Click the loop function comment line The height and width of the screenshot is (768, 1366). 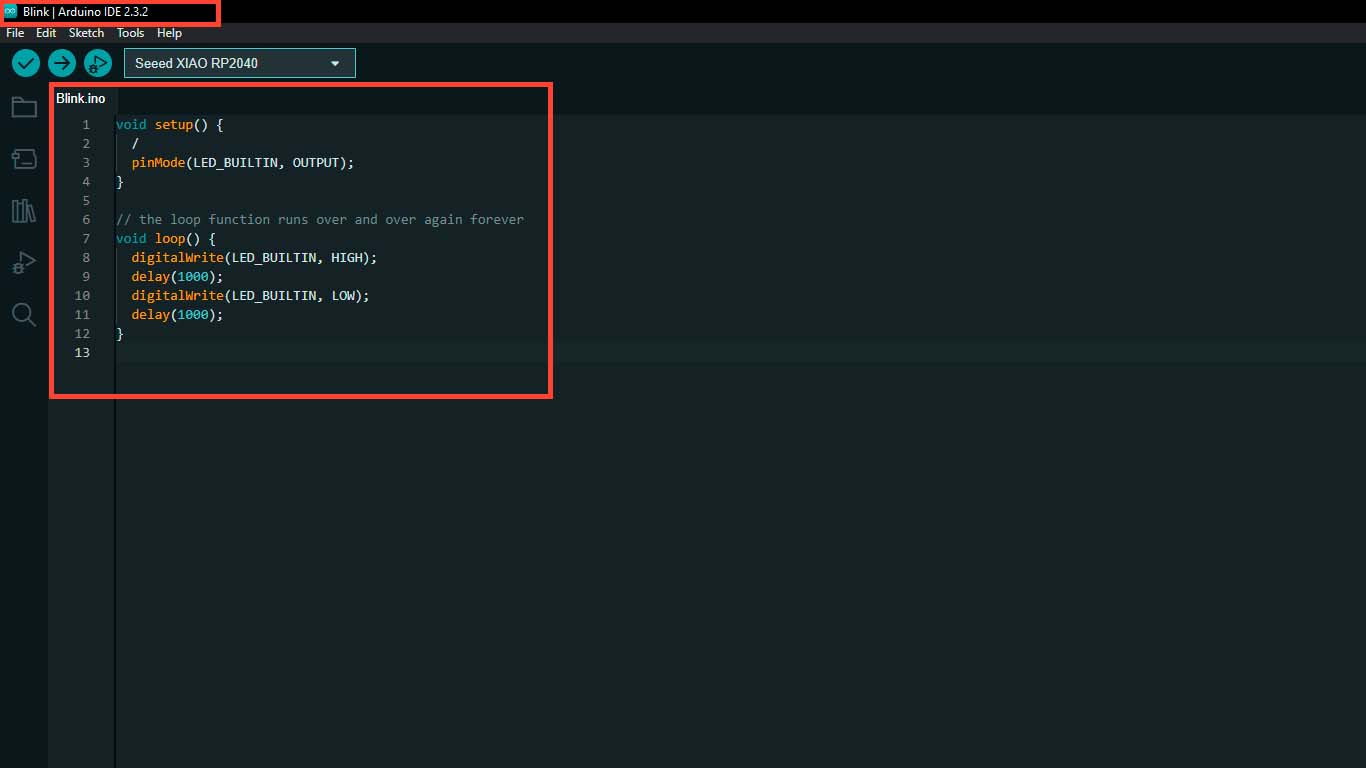320,220
